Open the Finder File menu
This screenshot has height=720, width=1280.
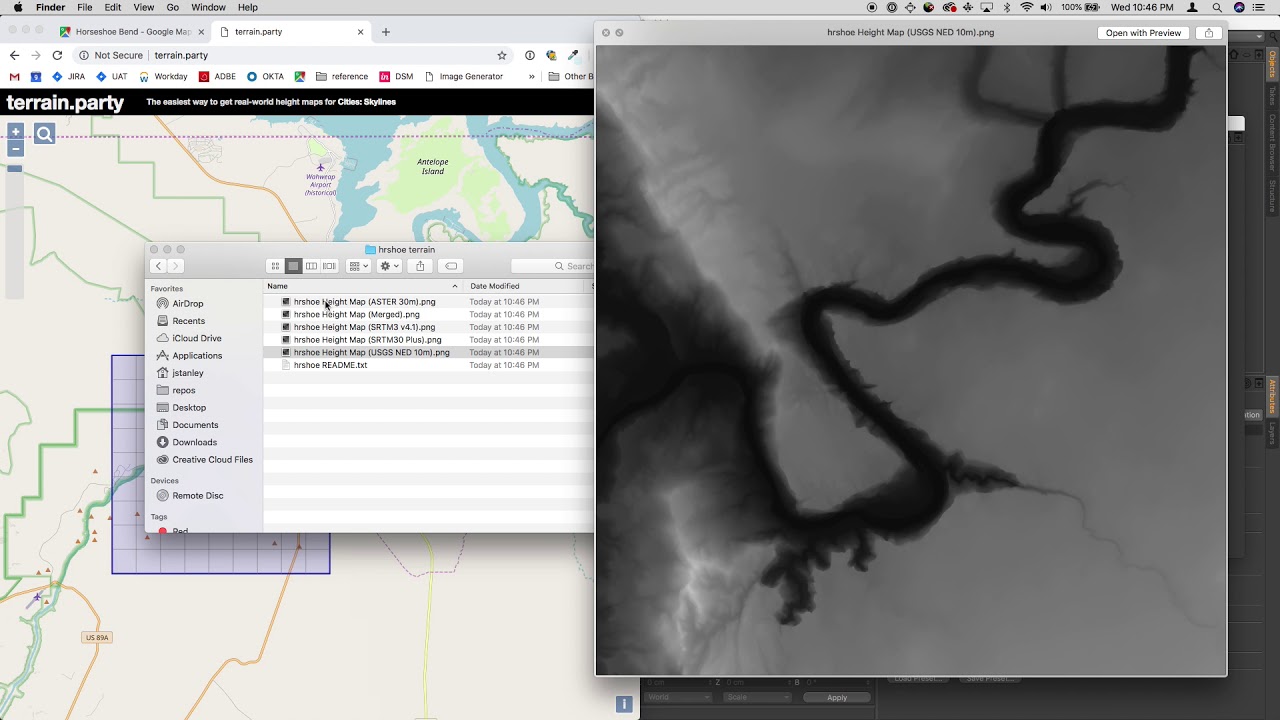click(85, 7)
